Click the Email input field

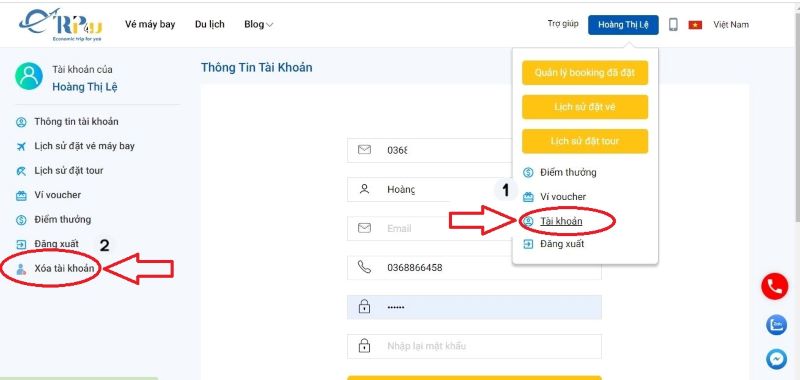(474, 229)
